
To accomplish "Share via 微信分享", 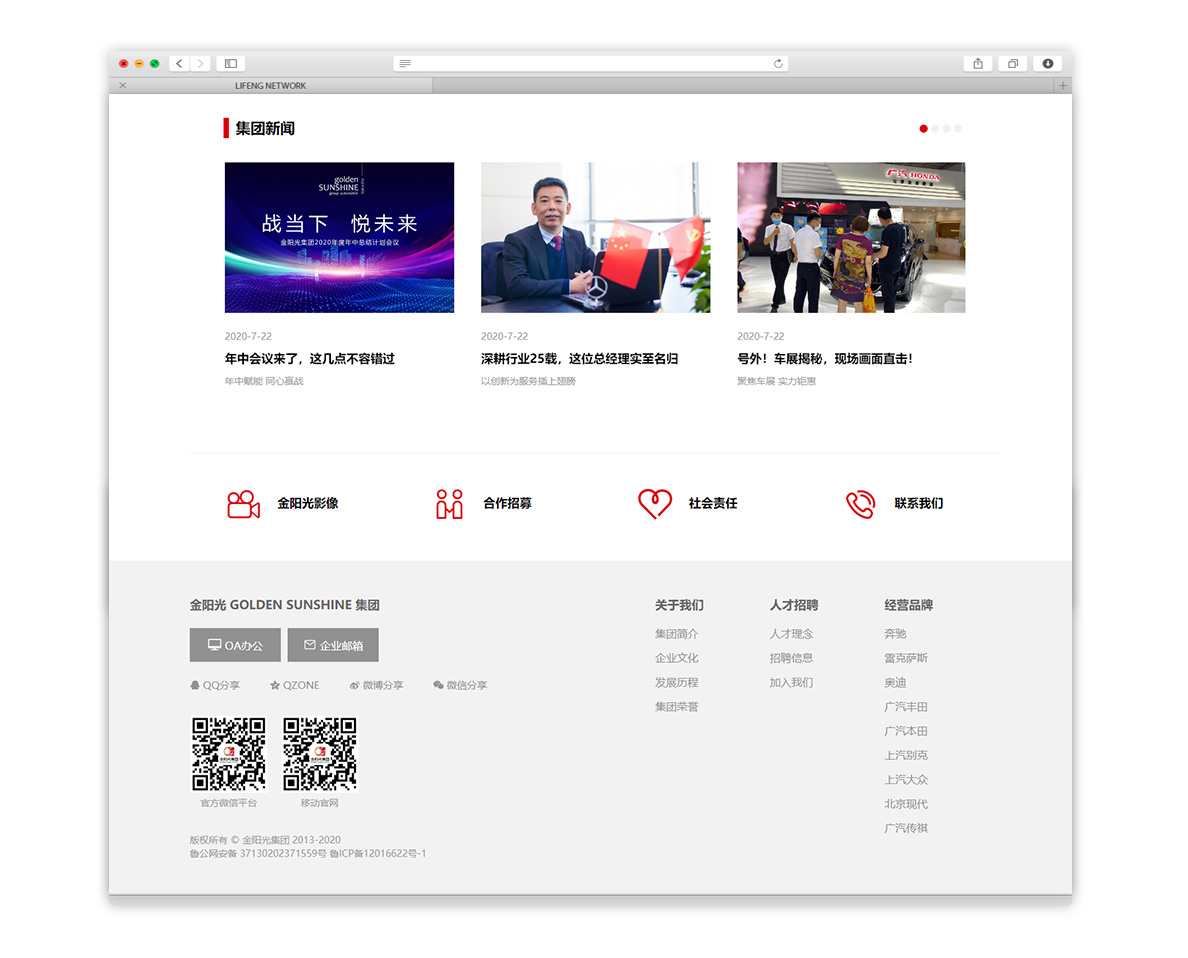I will 460,685.
